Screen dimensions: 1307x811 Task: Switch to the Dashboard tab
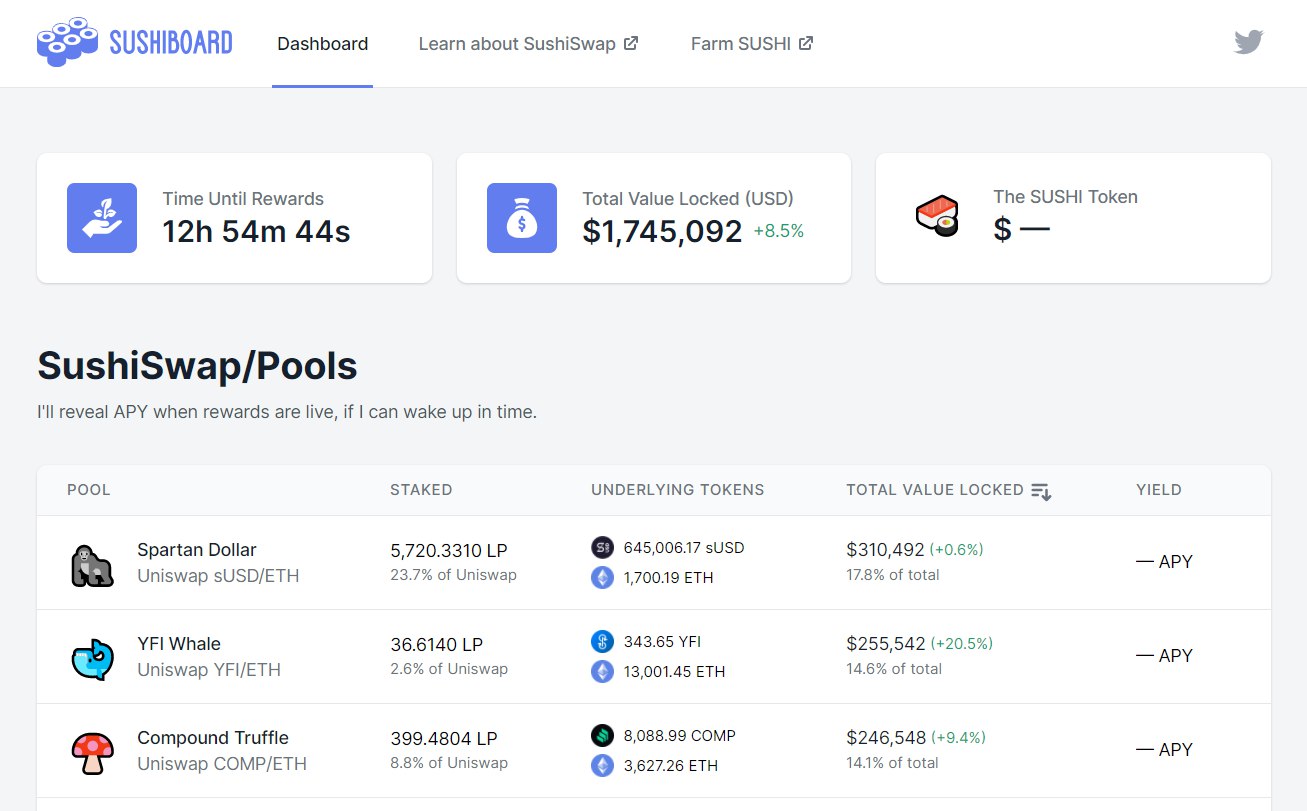tap(322, 44)
